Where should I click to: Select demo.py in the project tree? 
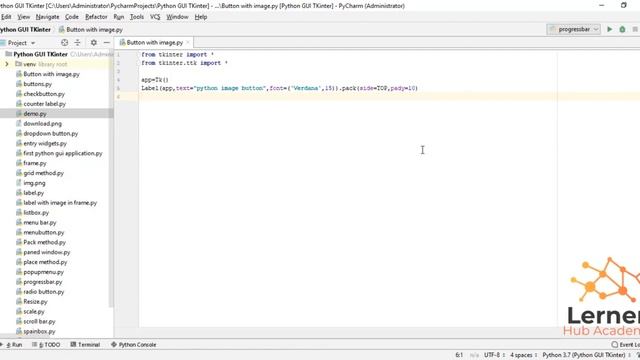click(x=35, y=114)
